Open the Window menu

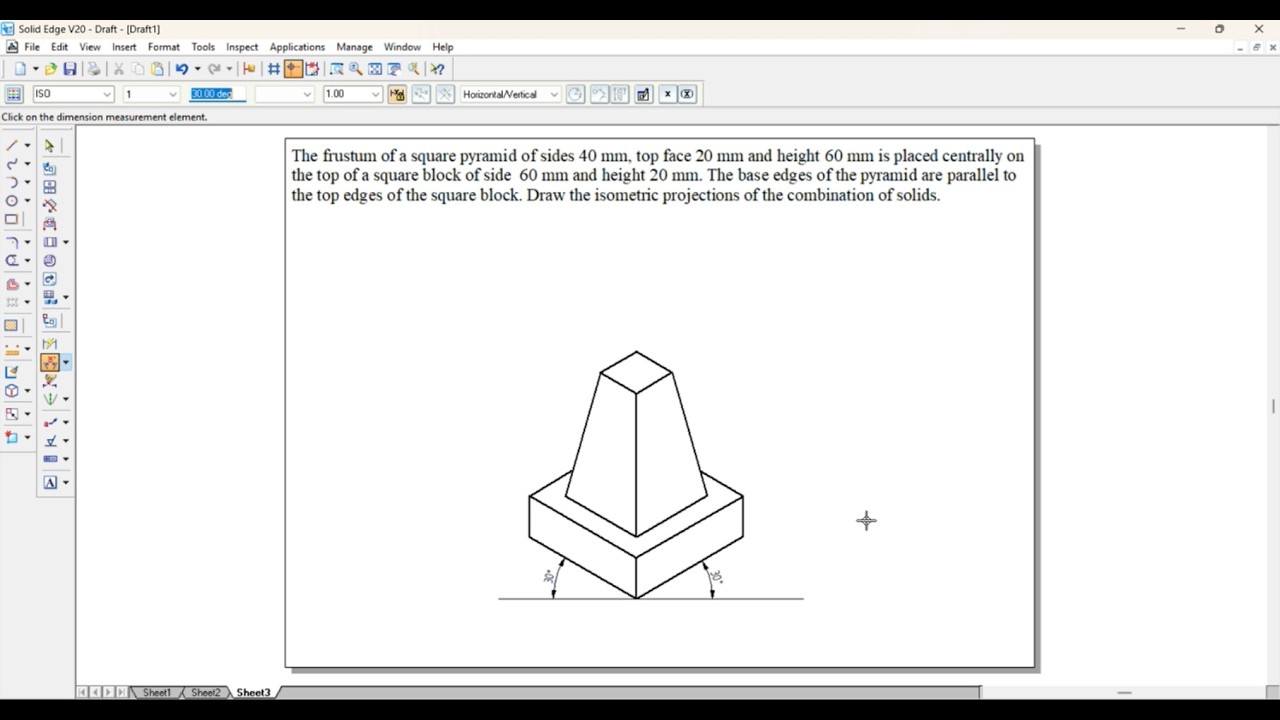tap(402, 47)
